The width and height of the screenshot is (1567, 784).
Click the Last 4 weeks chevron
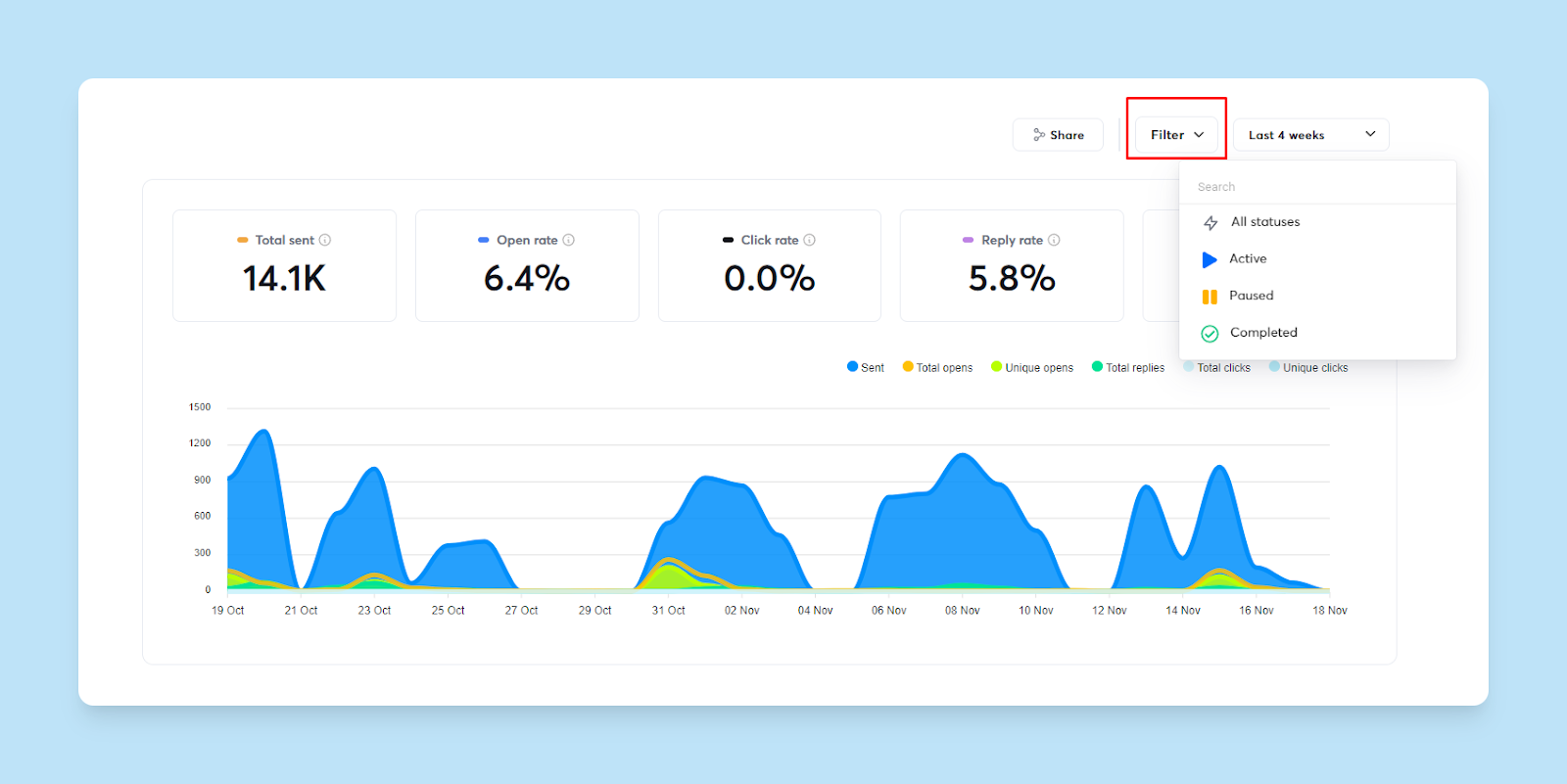point(1370,134)
